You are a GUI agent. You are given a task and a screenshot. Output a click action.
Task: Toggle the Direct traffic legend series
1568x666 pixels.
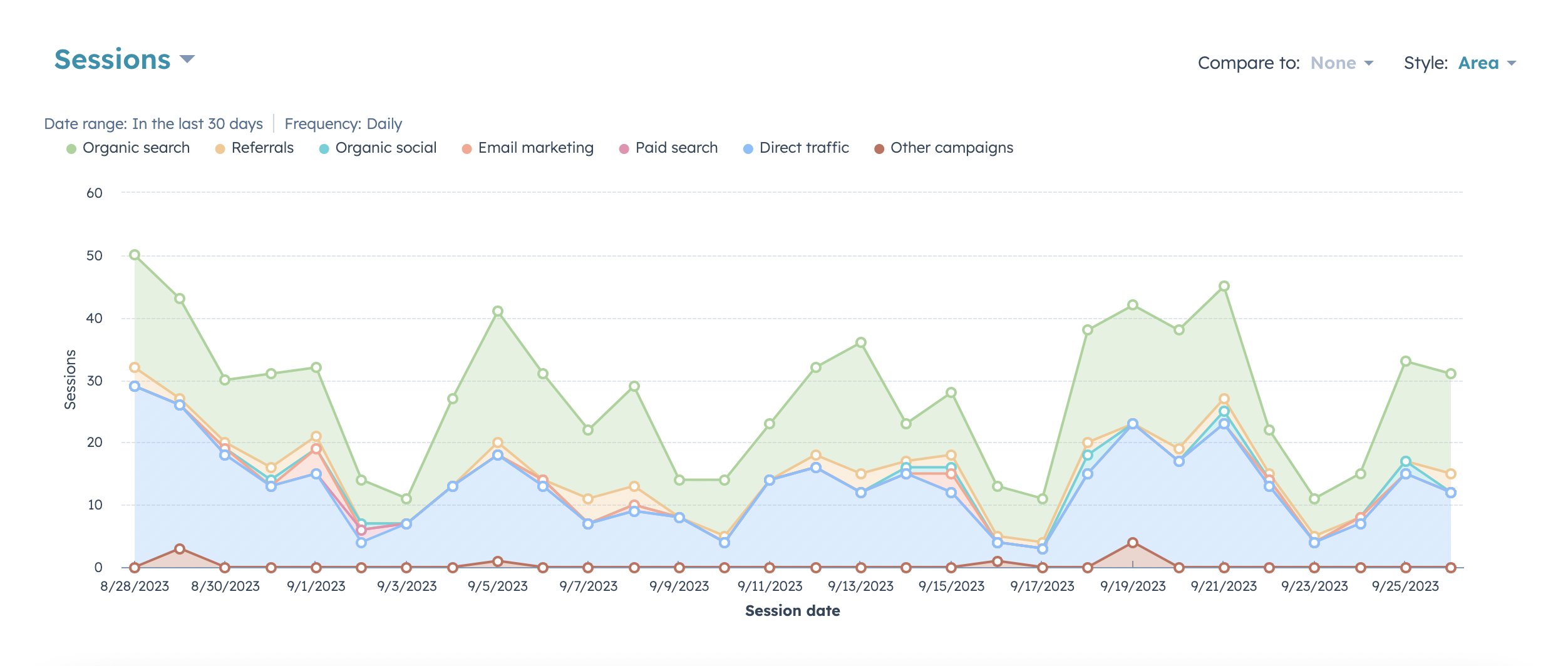pyautogui.click(x=797, y=148)
